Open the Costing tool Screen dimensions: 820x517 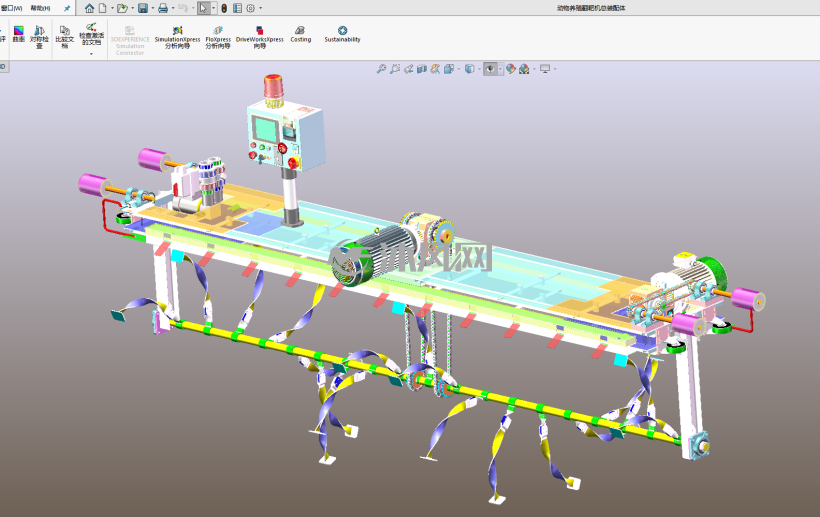pos(301,35)
